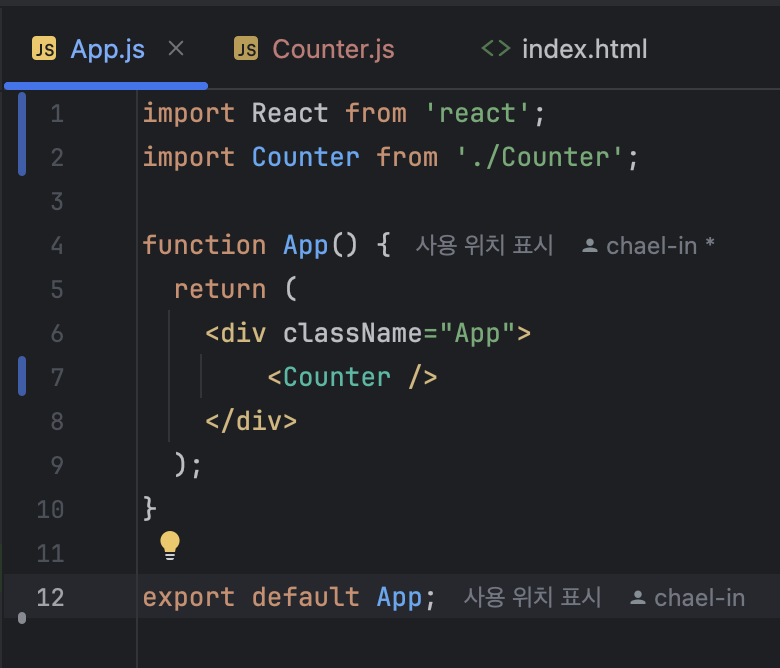This screenshot has height=668, width=780.
Task: Click the string 'react' on line 1
Action: pyautogui.click(x=477, y=113)
